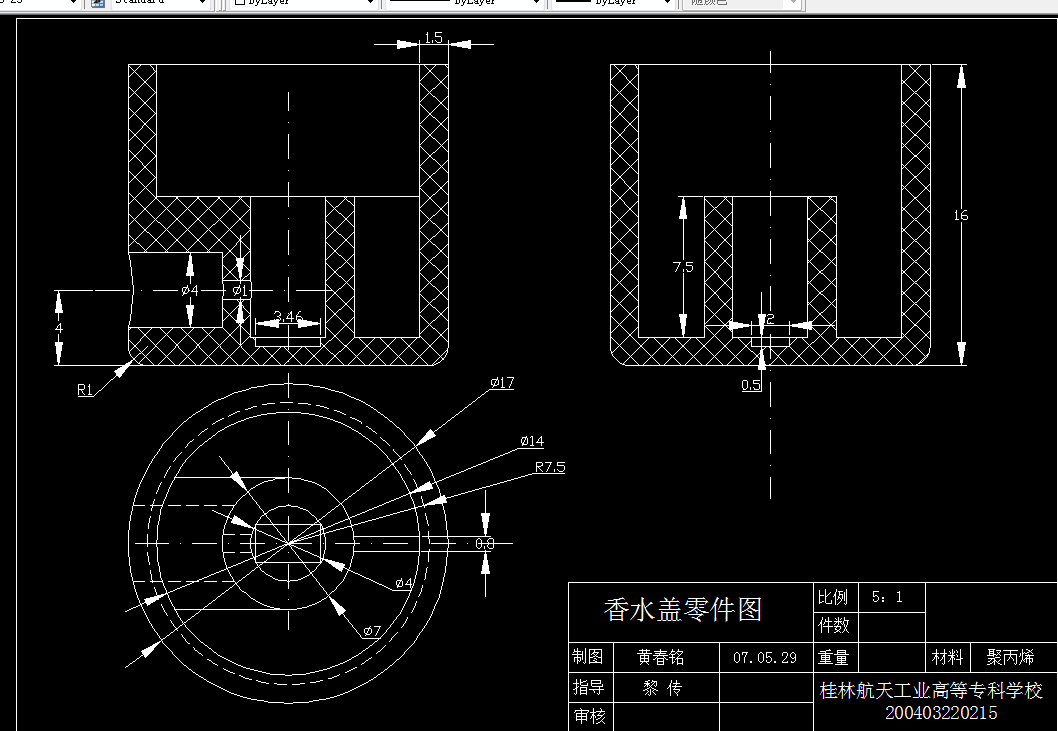Open the Standard text style dropdown
Image resolution: width=1058 pixels, height=731 pixels.
tap(204, 4)
